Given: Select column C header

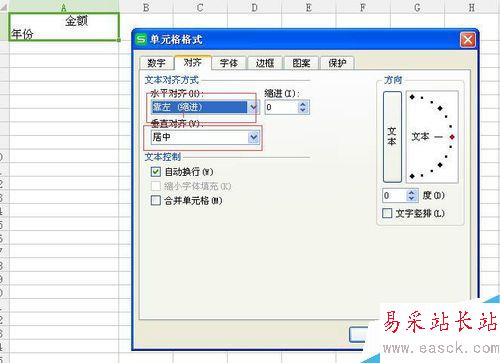Looking at the screenshot, I should [200, 7].
